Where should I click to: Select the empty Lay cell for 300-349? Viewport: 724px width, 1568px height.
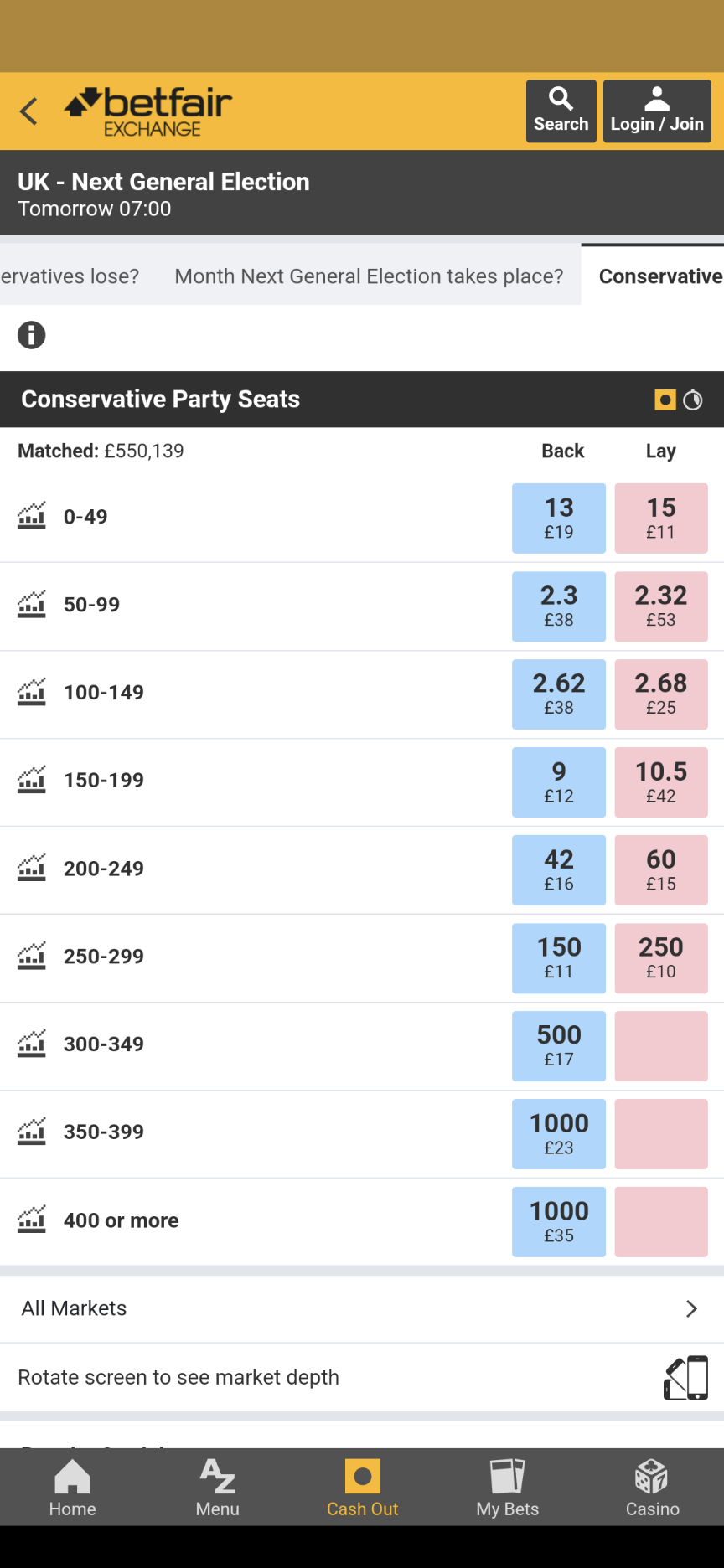point(661,1046)
